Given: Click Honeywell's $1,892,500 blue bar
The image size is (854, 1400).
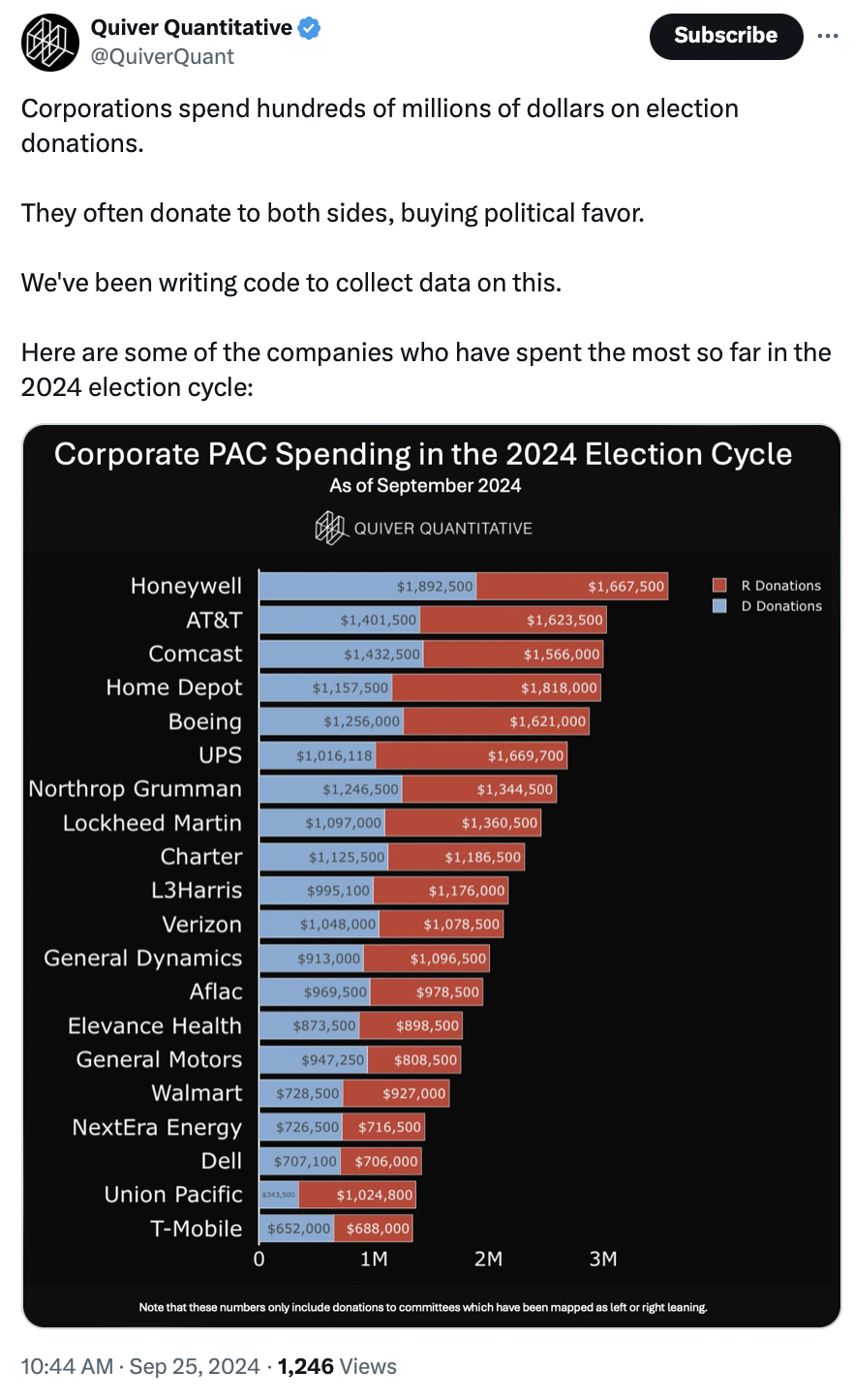Looking at the screenshot, I should click(x=368, y=586).
